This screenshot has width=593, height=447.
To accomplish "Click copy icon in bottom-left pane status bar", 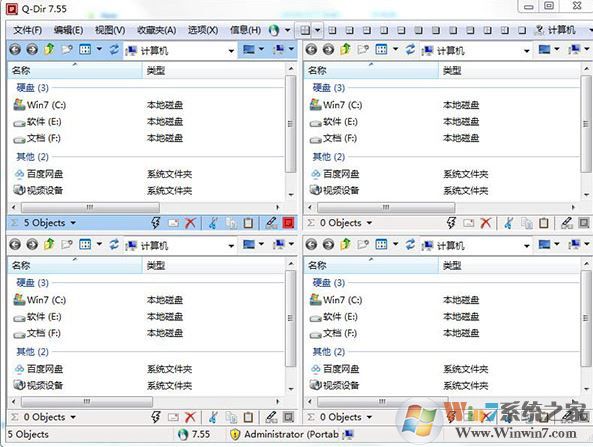I will [x=231, y=417].
